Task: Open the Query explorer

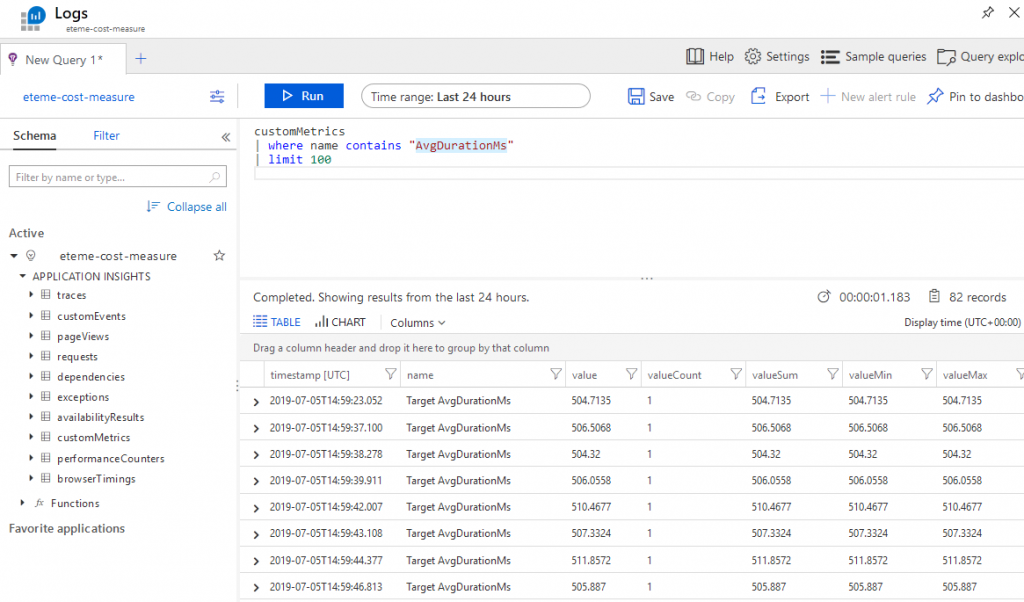Action: click(x=978, y=57)
